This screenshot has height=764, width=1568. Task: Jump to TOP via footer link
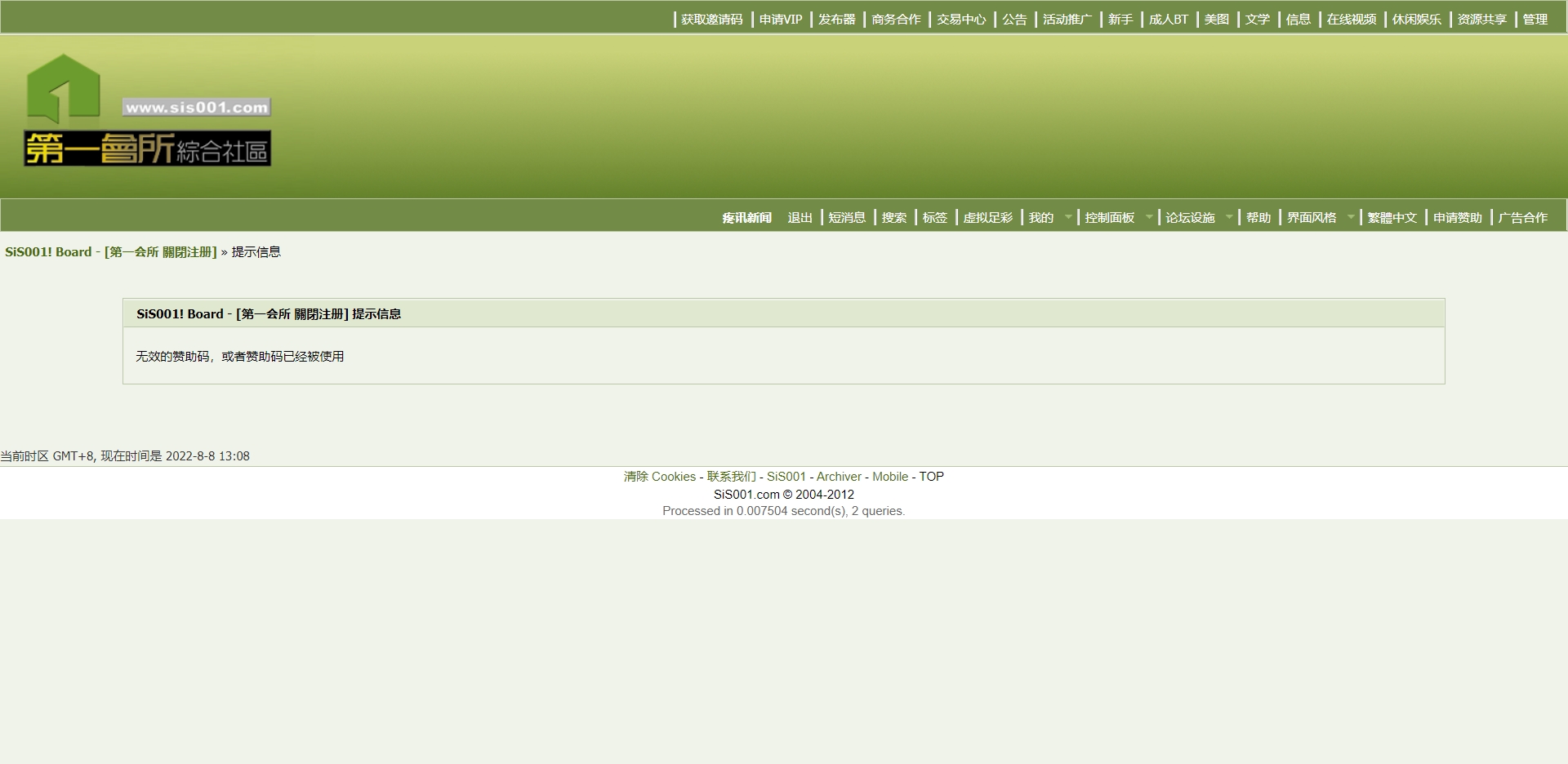(932, 477)
